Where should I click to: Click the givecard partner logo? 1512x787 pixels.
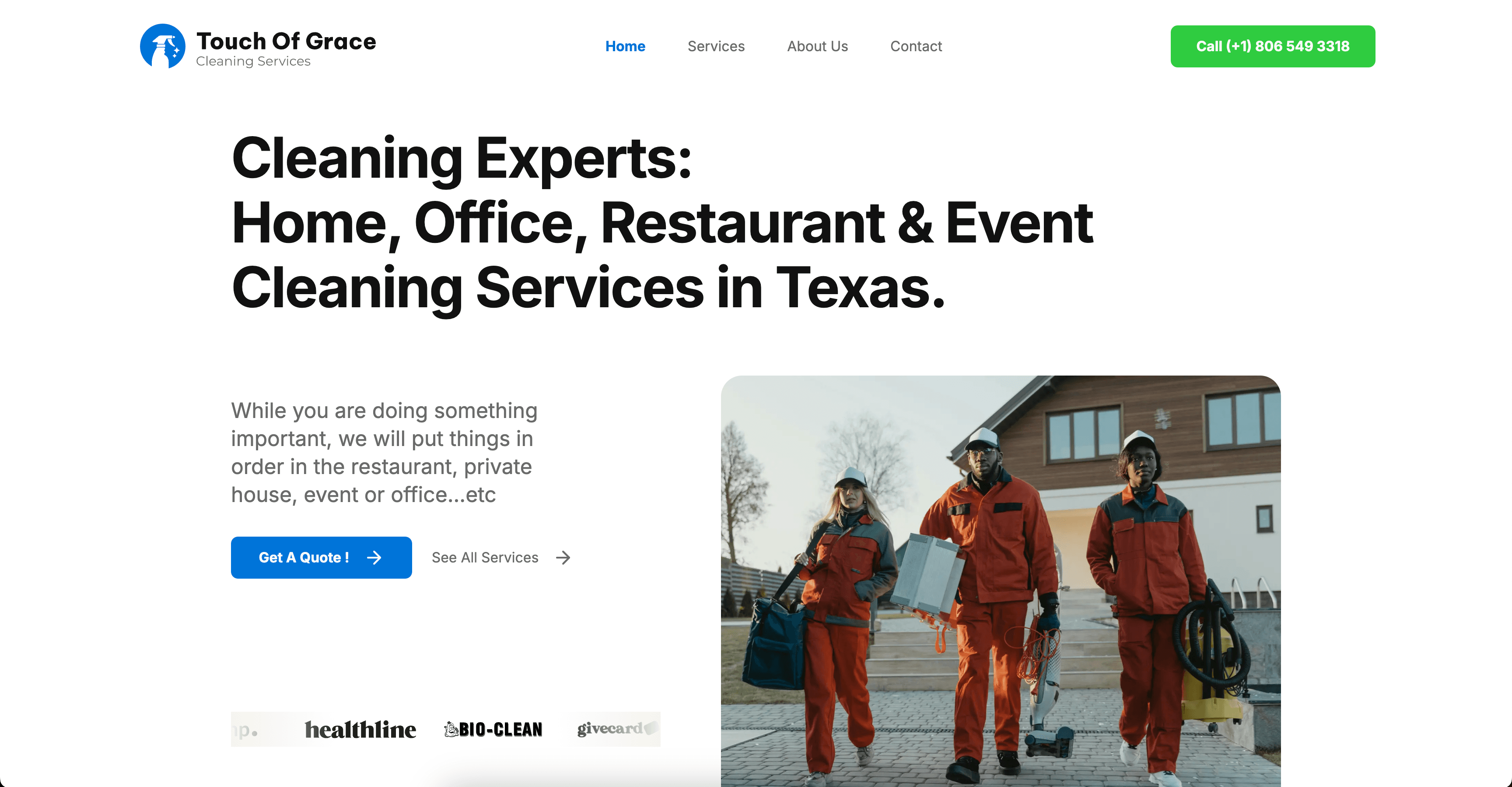[x=616, y=729]
